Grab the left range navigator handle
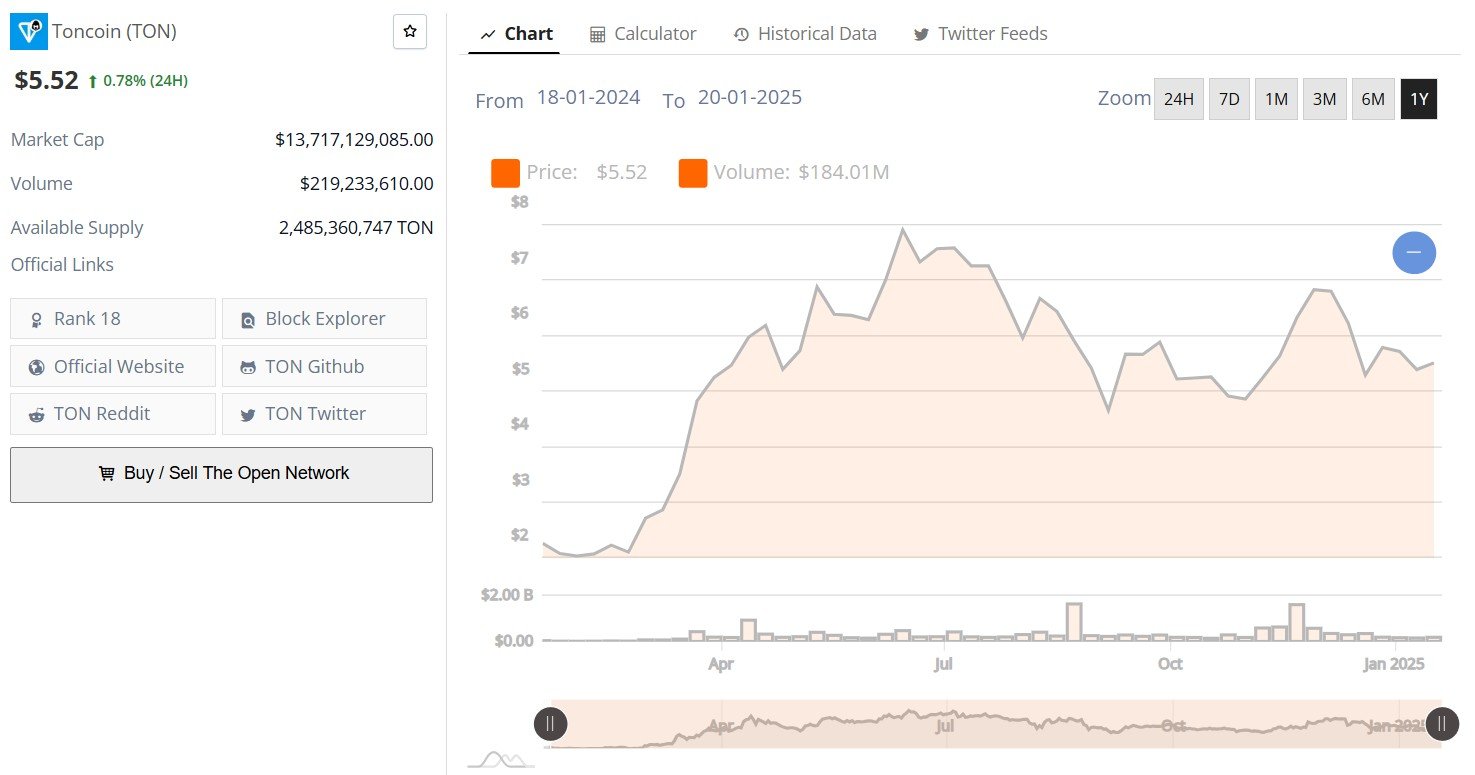This screenshot has height=775, width=1475. point(550,723)
